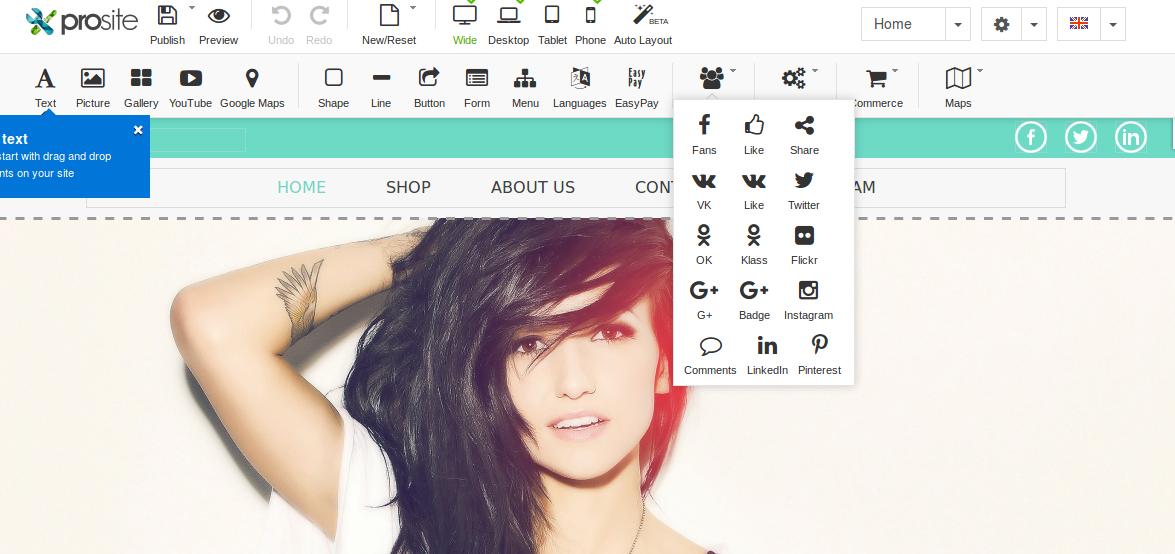Choose Instagram from social menu

[x=808, y=300]
